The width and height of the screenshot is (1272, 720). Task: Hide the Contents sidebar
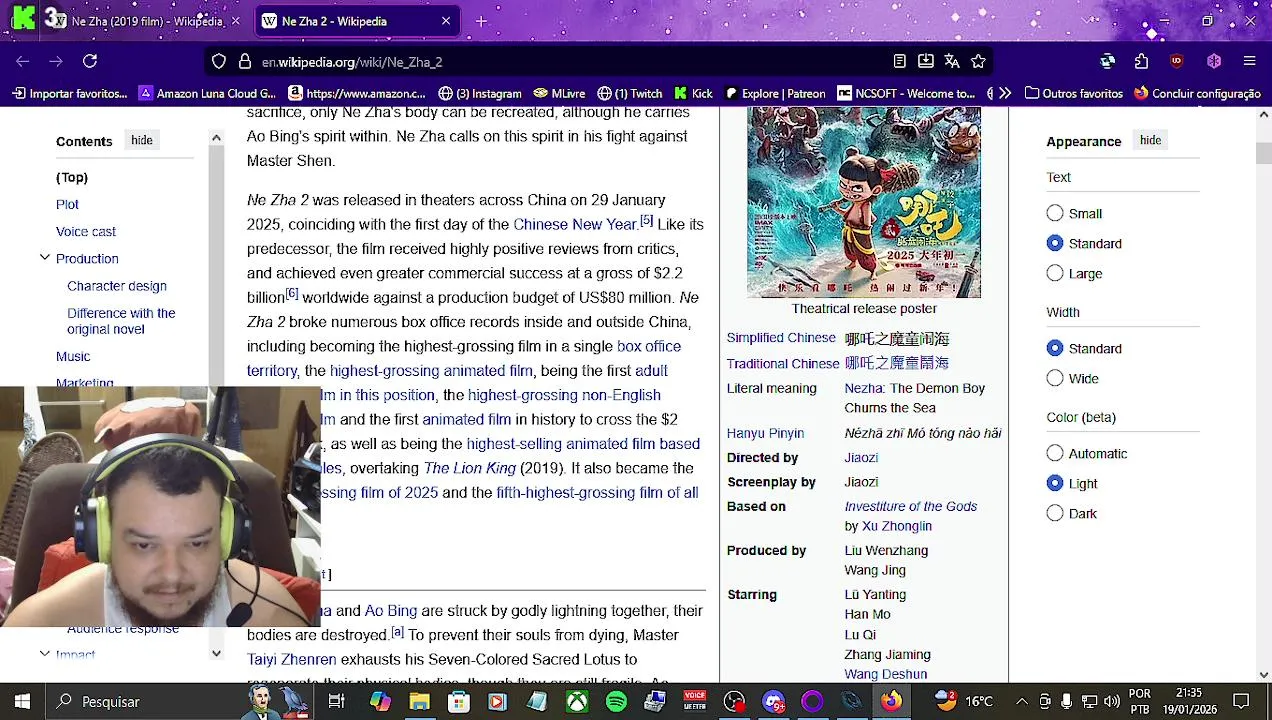[x=142, y=140]
